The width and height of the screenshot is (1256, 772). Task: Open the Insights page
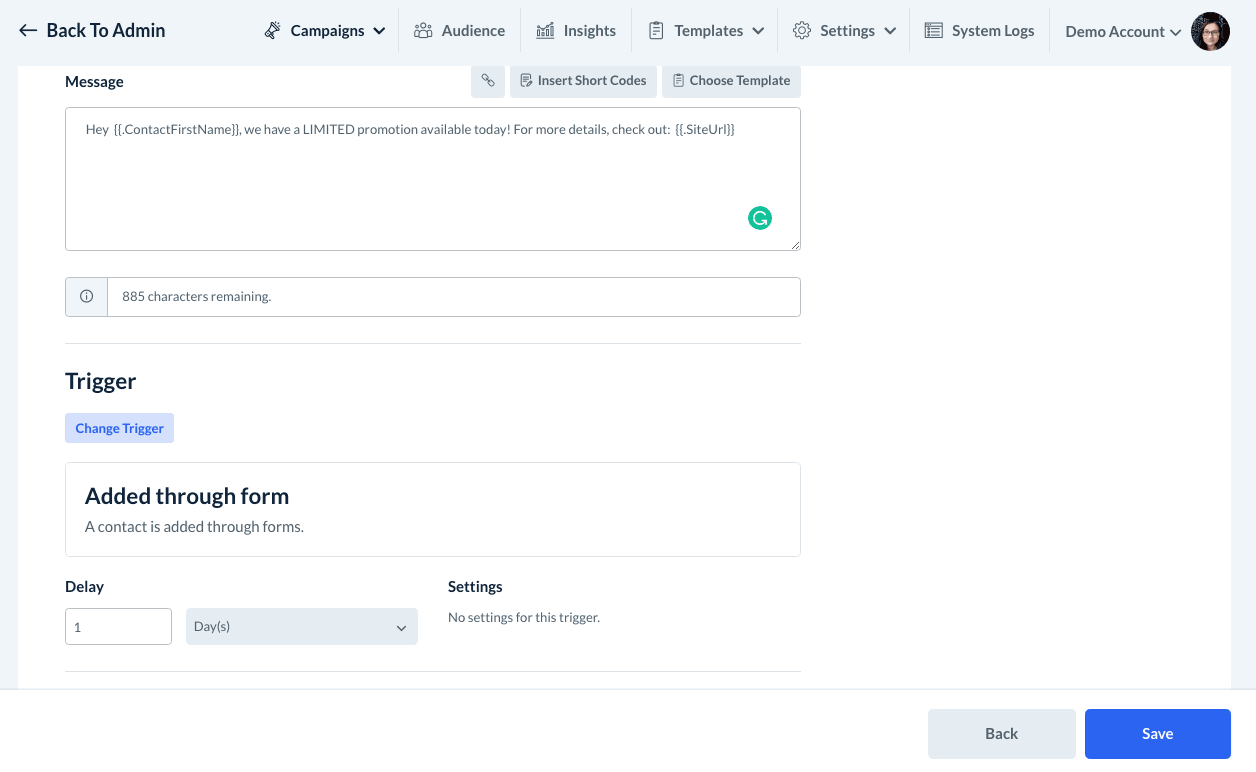pos(576,31)
